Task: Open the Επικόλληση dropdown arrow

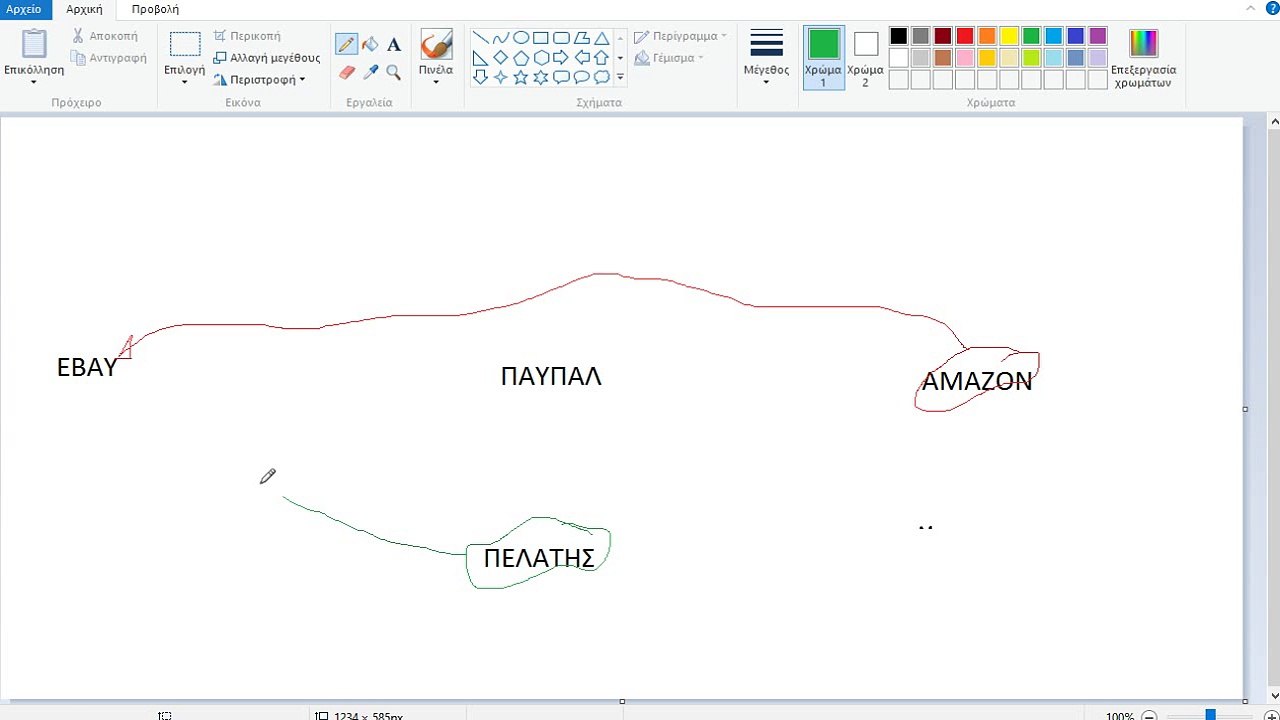Action: point(34,82)
